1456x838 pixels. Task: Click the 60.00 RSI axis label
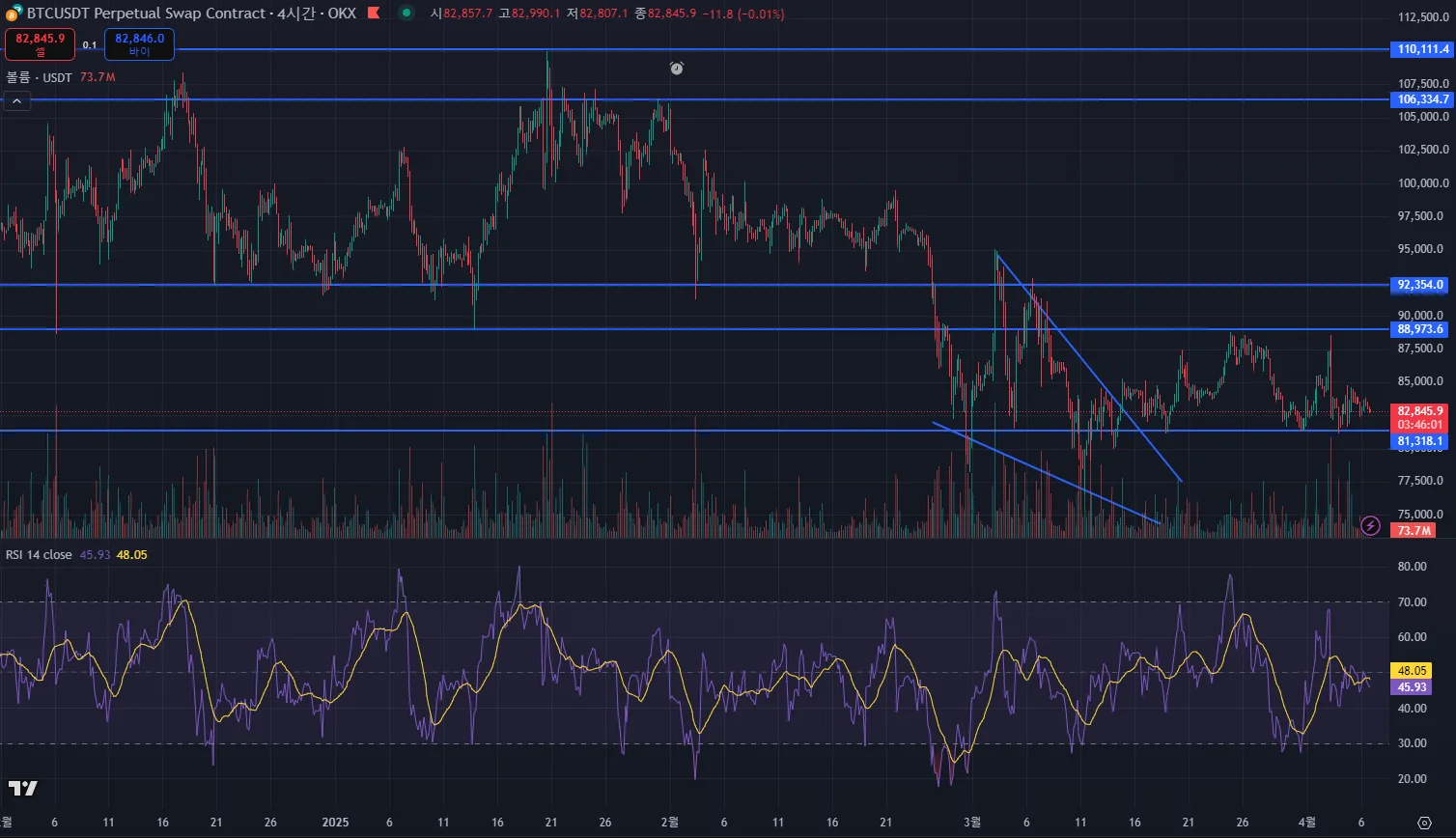point(1413,637)
